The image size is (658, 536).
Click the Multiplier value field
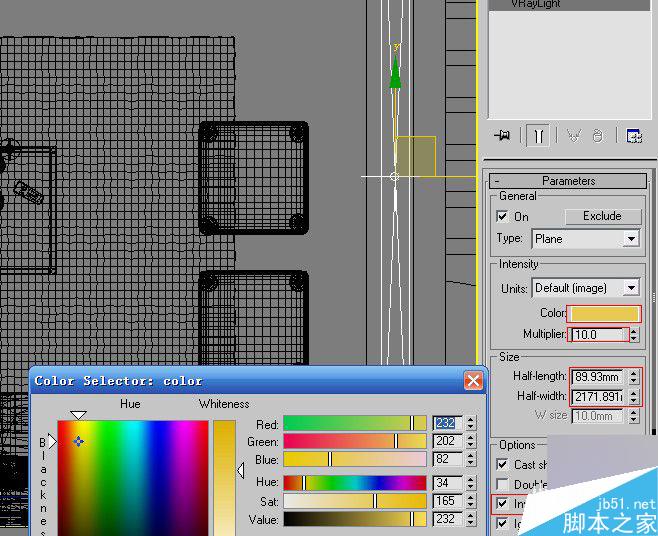point(598,335)
